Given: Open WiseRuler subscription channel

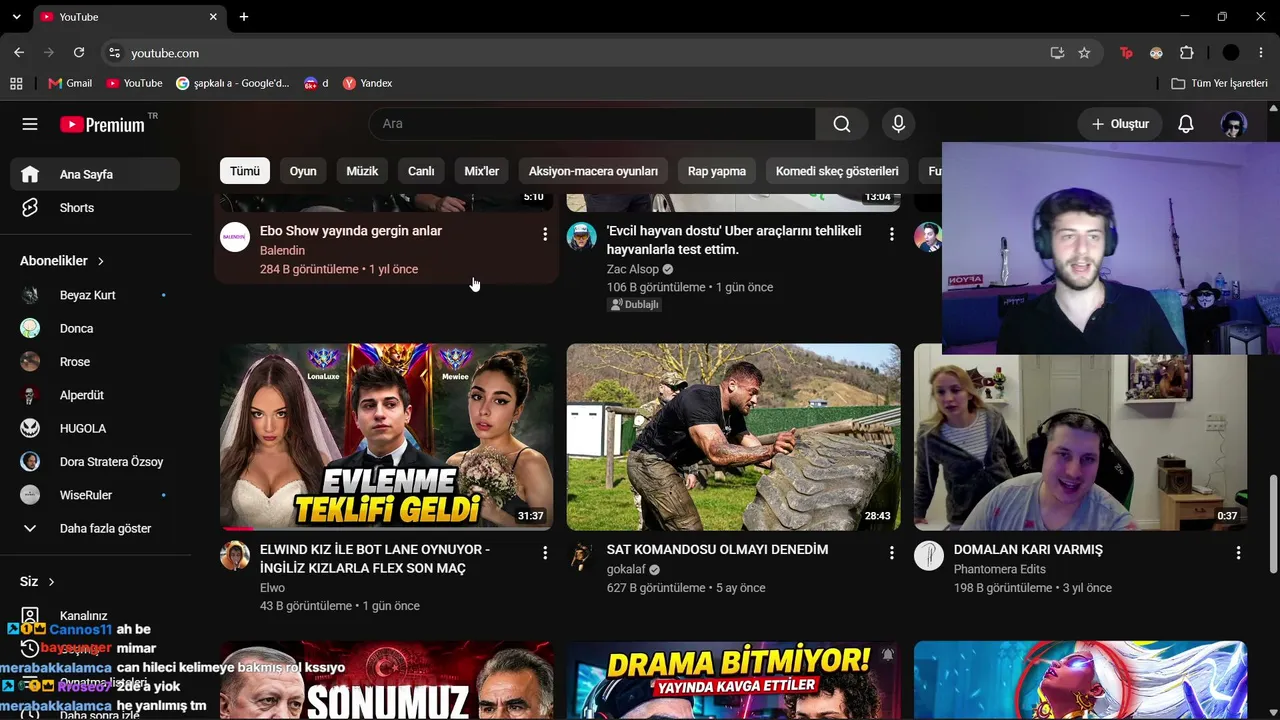Looking at the screenshot, I should tap(95, 495).
